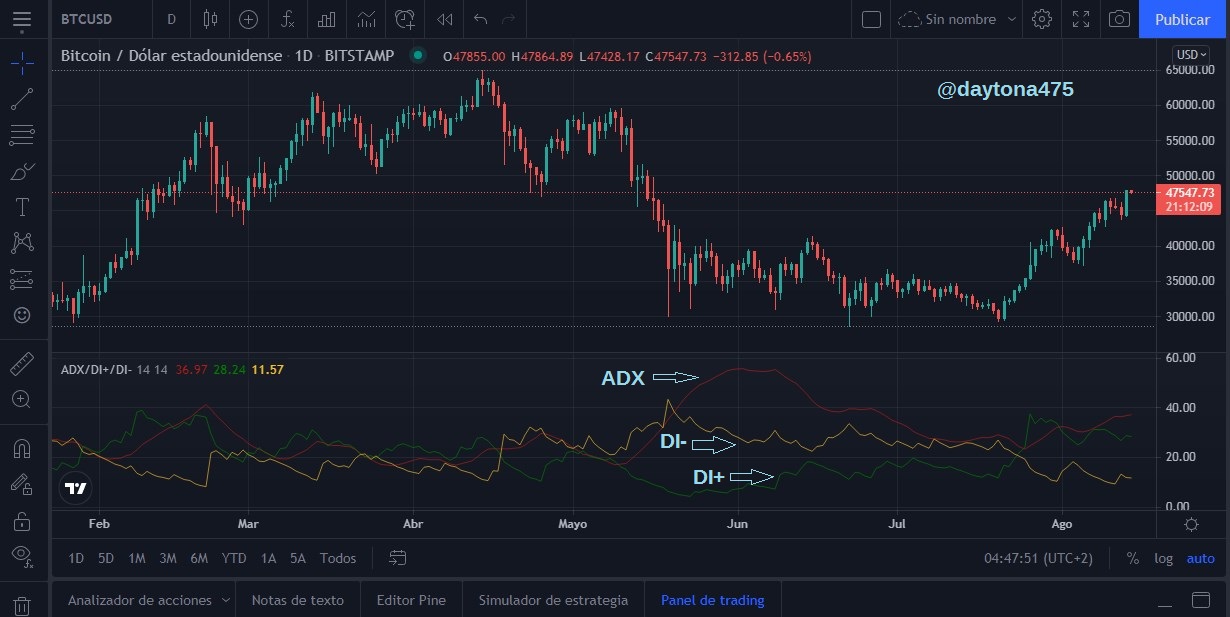Open chart settings gear icon
Image resolution: width=1230 pixels, height=617 pixels.
coord(1042,19)
